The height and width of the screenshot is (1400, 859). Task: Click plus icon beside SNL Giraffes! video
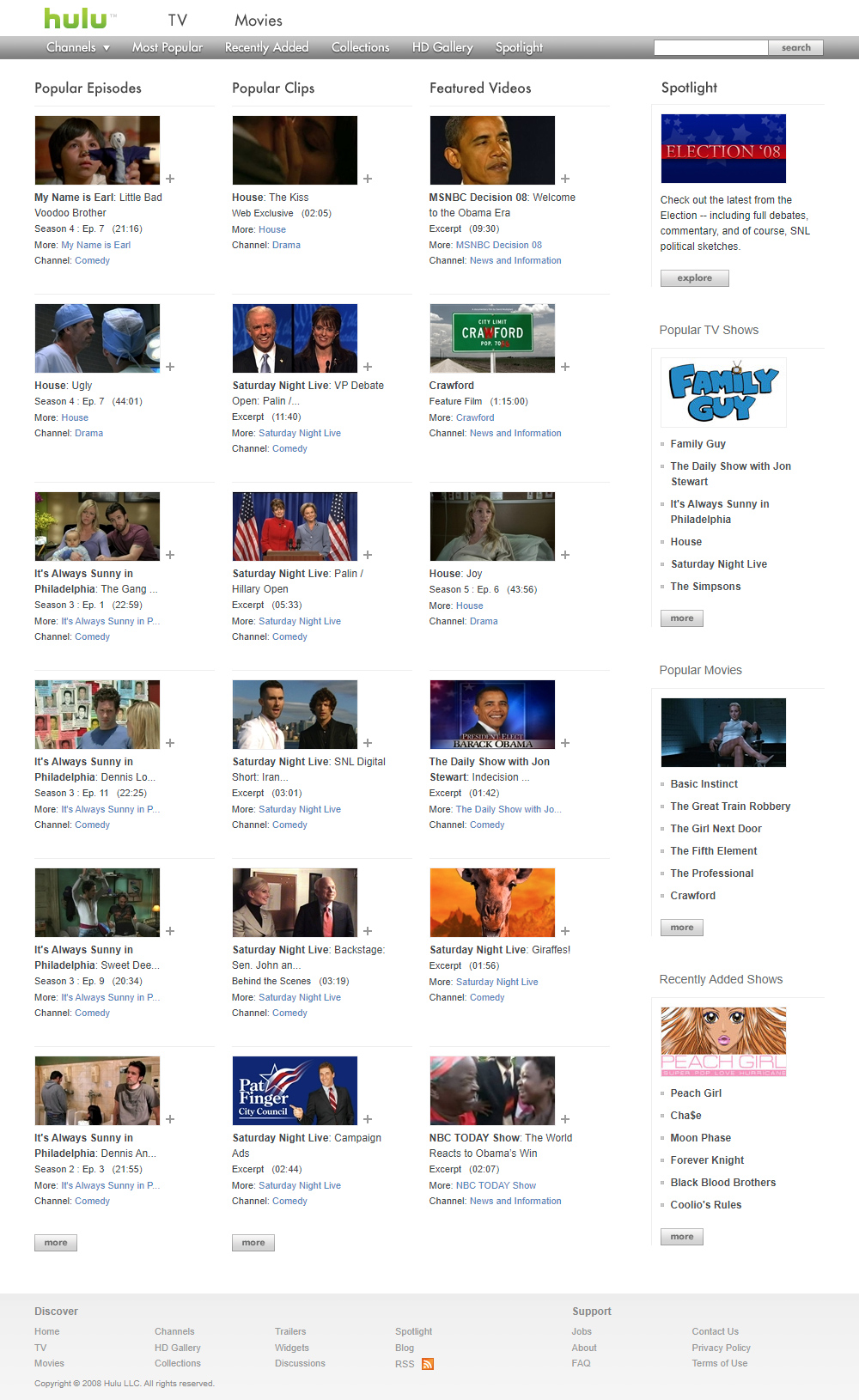(x=565, y=931)
